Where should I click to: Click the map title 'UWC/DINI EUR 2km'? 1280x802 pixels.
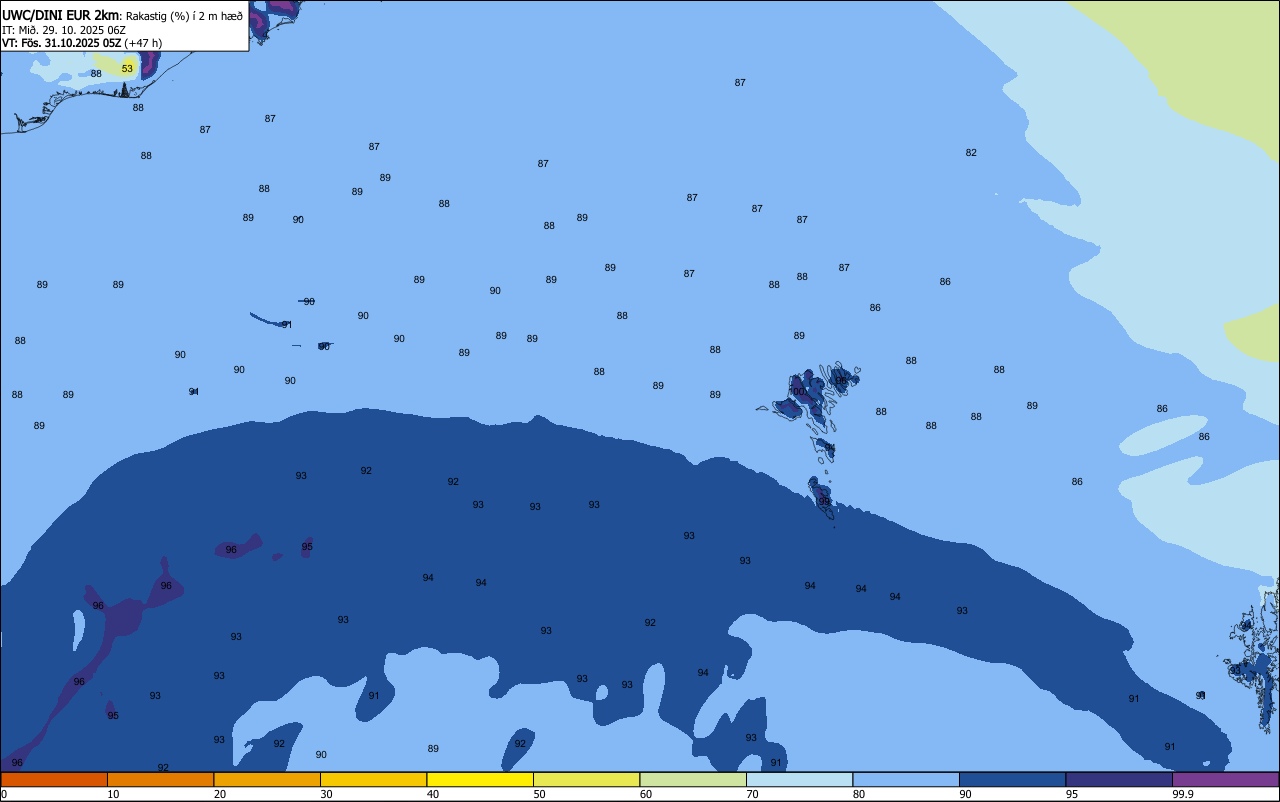click(60, 15)
